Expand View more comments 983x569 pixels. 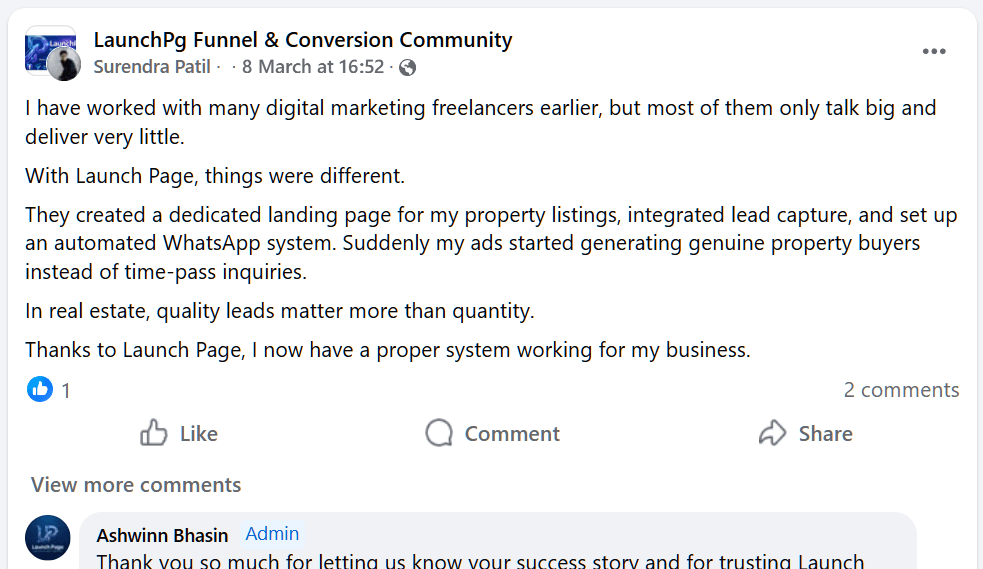(x=136, y=485)
